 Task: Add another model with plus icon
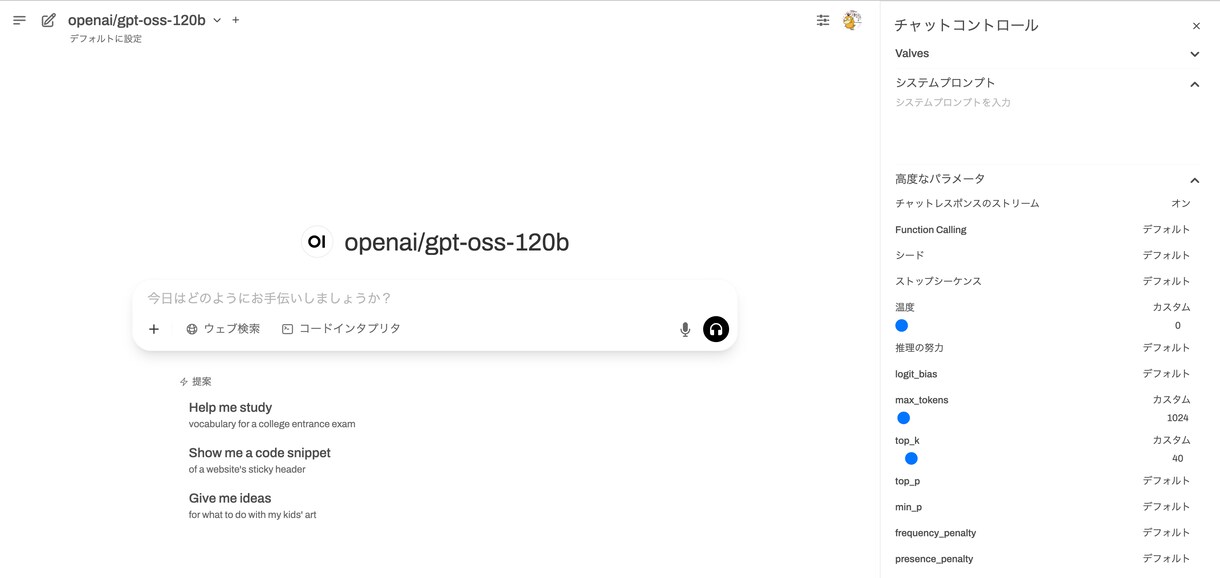(x=236, y=20)
